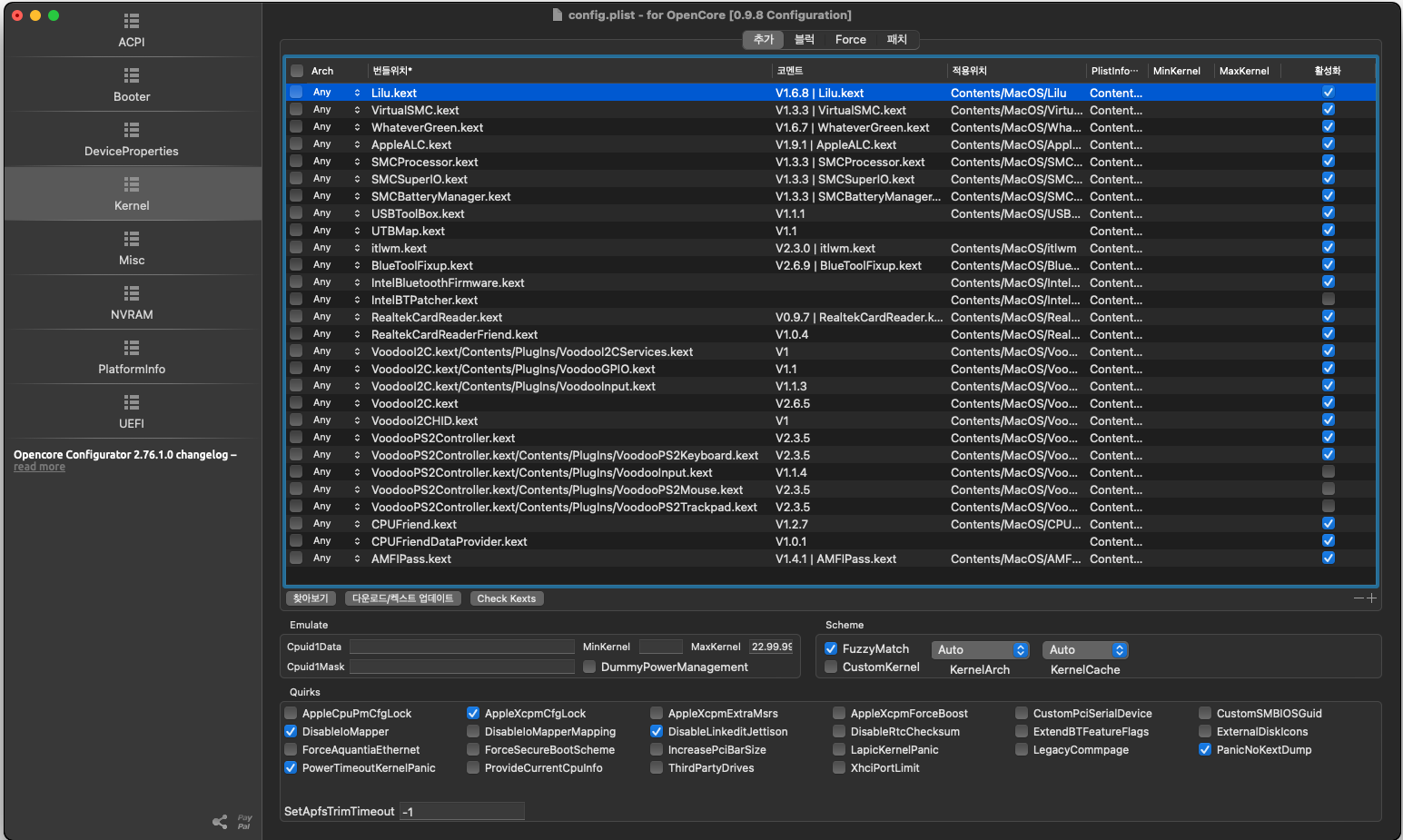The height and width of the screenshot is (840, 1403).
Task: Click the plus icon to add kext
Action: click(1371, 598)
